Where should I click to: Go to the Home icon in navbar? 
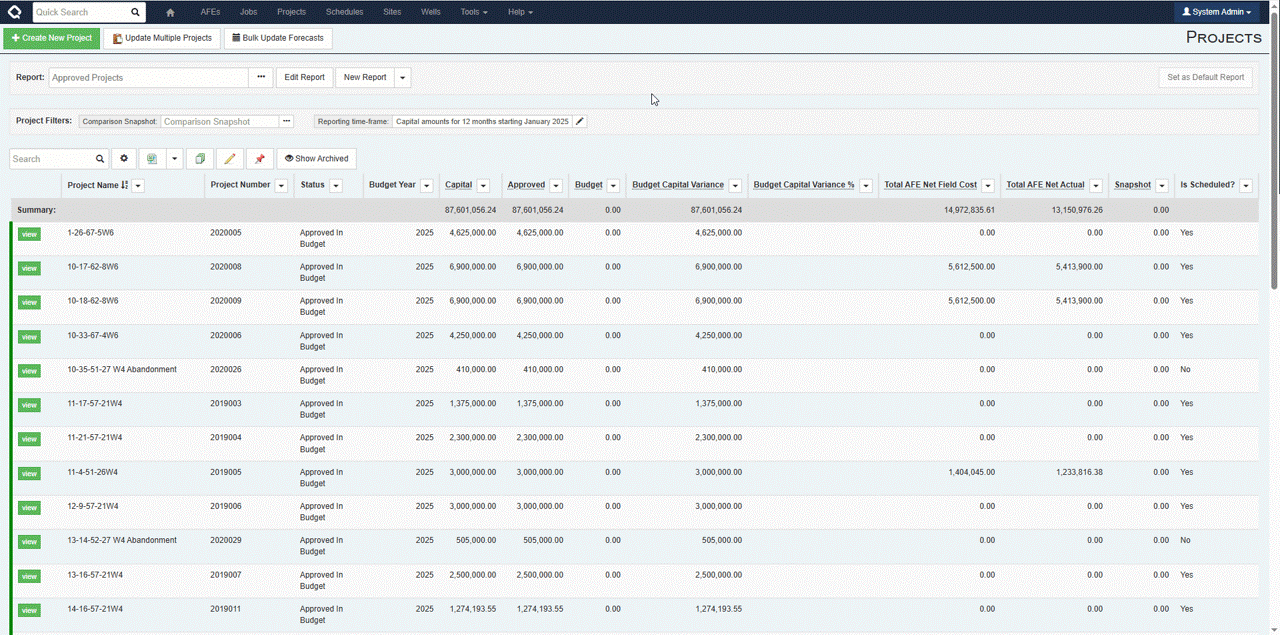coord(170,12)
